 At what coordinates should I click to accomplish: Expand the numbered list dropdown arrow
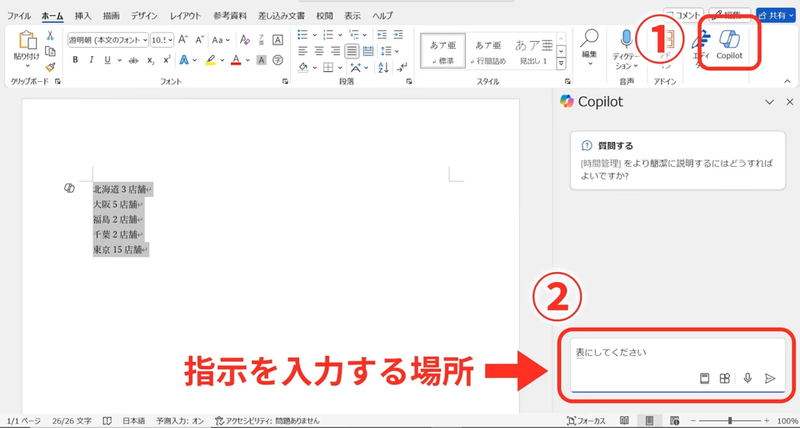(x=340, y=35)
